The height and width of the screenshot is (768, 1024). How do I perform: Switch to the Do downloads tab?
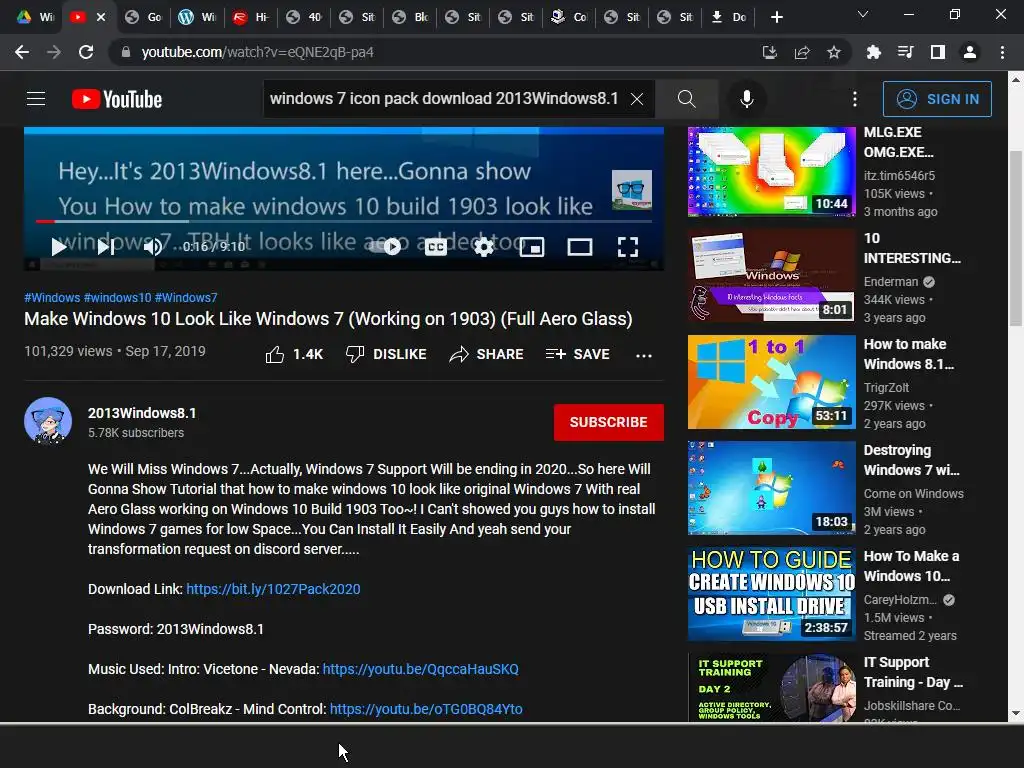click(728, 17)
